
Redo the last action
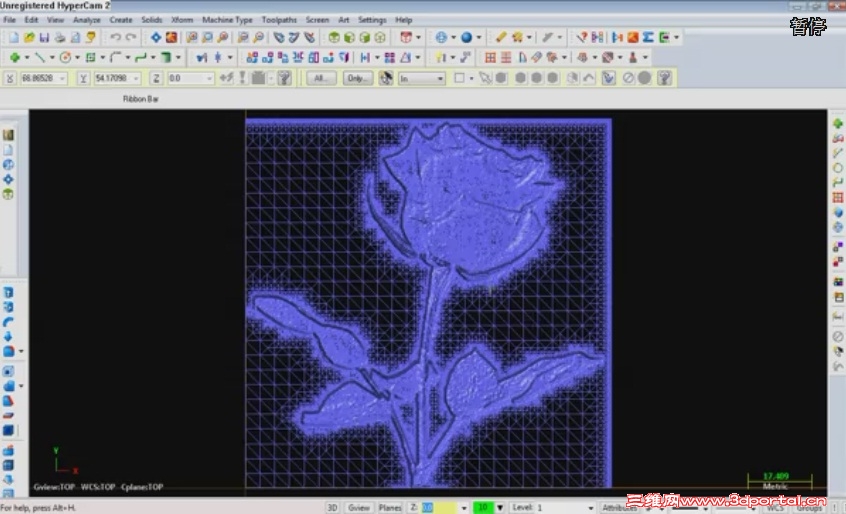[x=131, y=37]
